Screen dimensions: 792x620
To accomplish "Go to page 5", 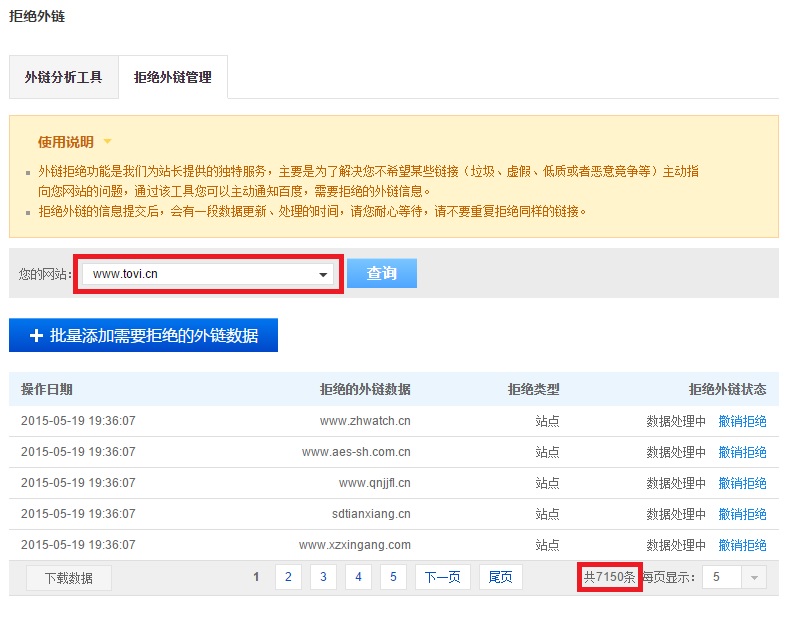I will pos(393,577).
